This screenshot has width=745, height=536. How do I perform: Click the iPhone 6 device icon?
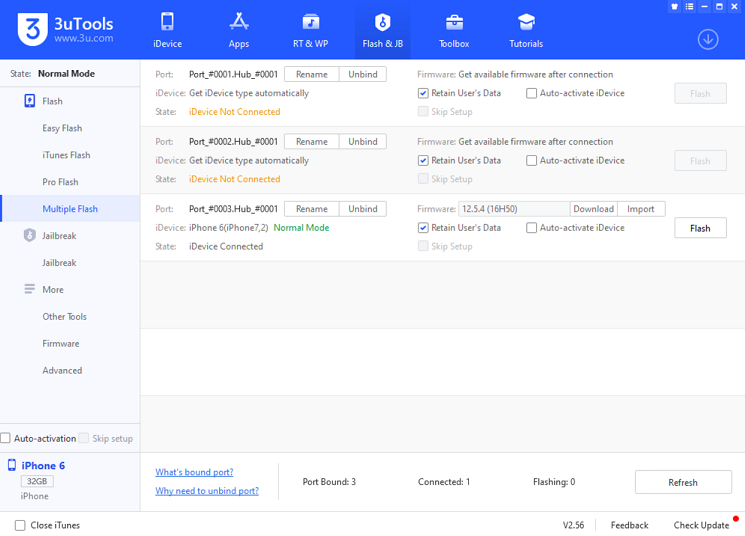pos(12,465)
